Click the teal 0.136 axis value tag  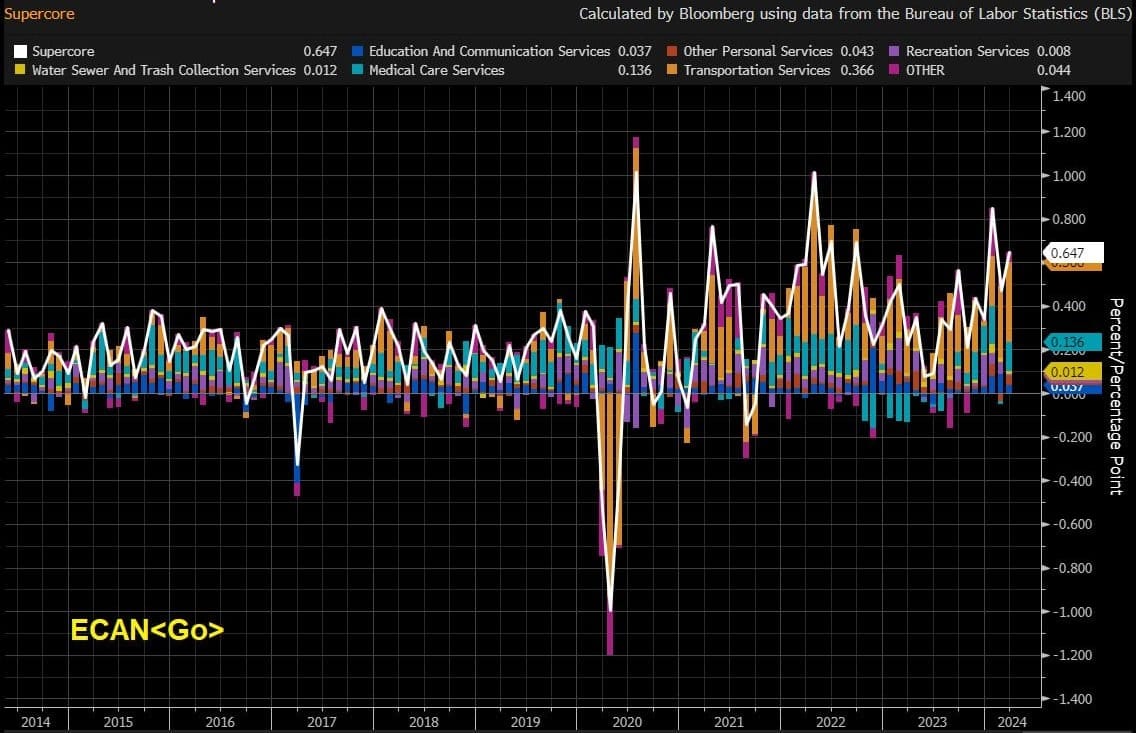tap(1074, 342)
